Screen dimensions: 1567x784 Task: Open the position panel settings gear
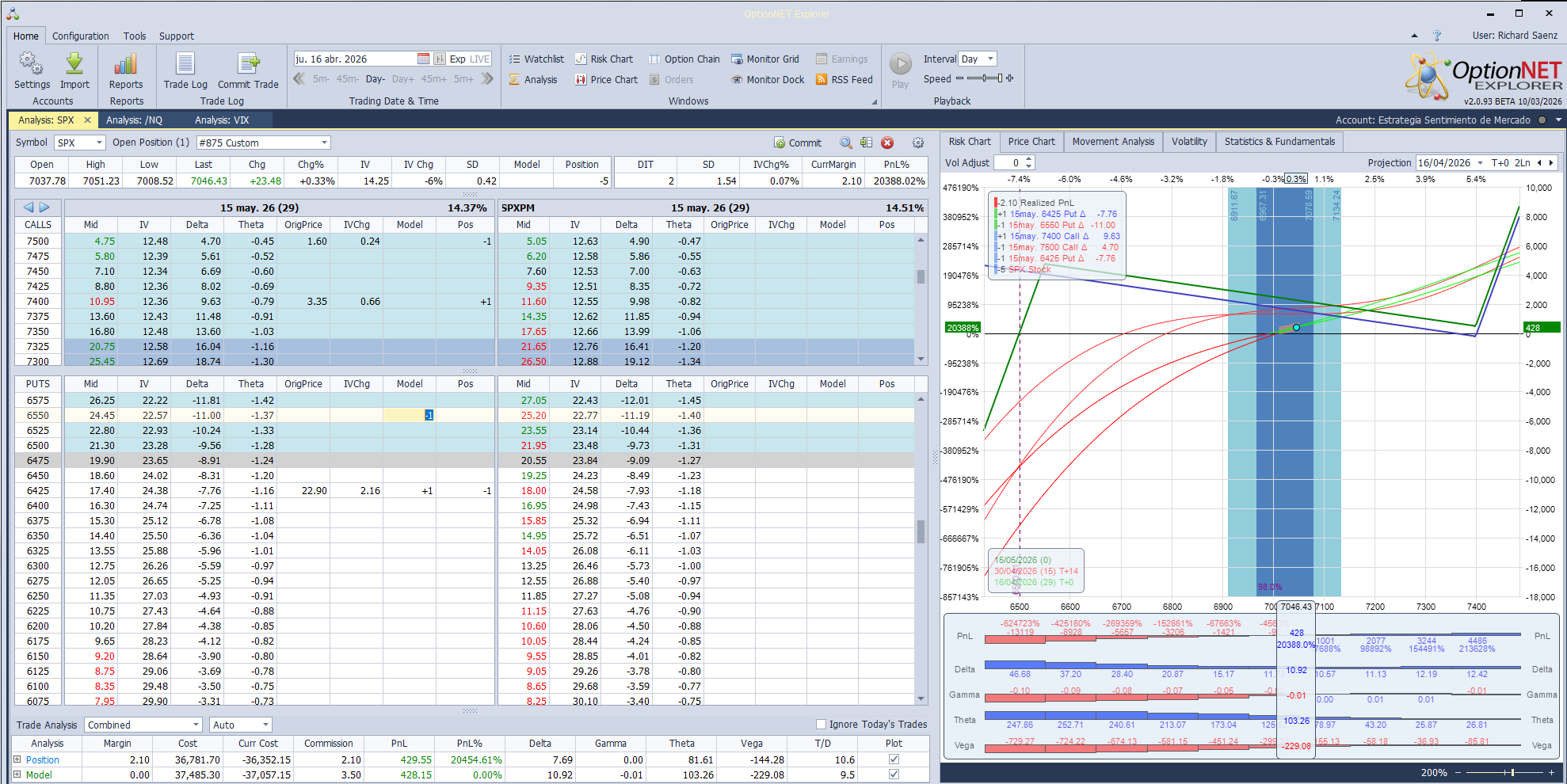click(918, 143)
